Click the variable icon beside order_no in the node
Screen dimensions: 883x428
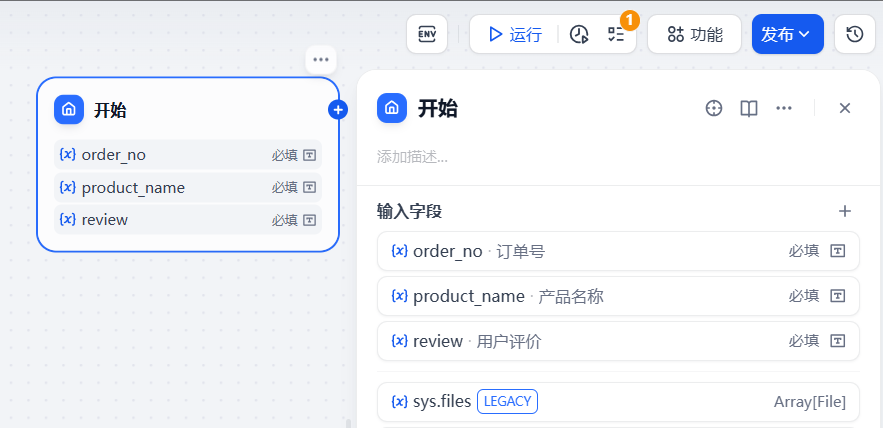click(x=68, y=154)
